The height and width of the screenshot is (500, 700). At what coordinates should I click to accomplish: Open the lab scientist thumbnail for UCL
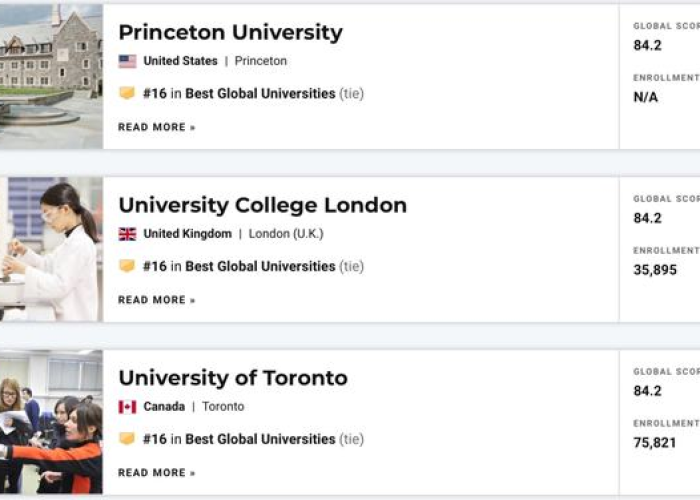pos(51,249)
